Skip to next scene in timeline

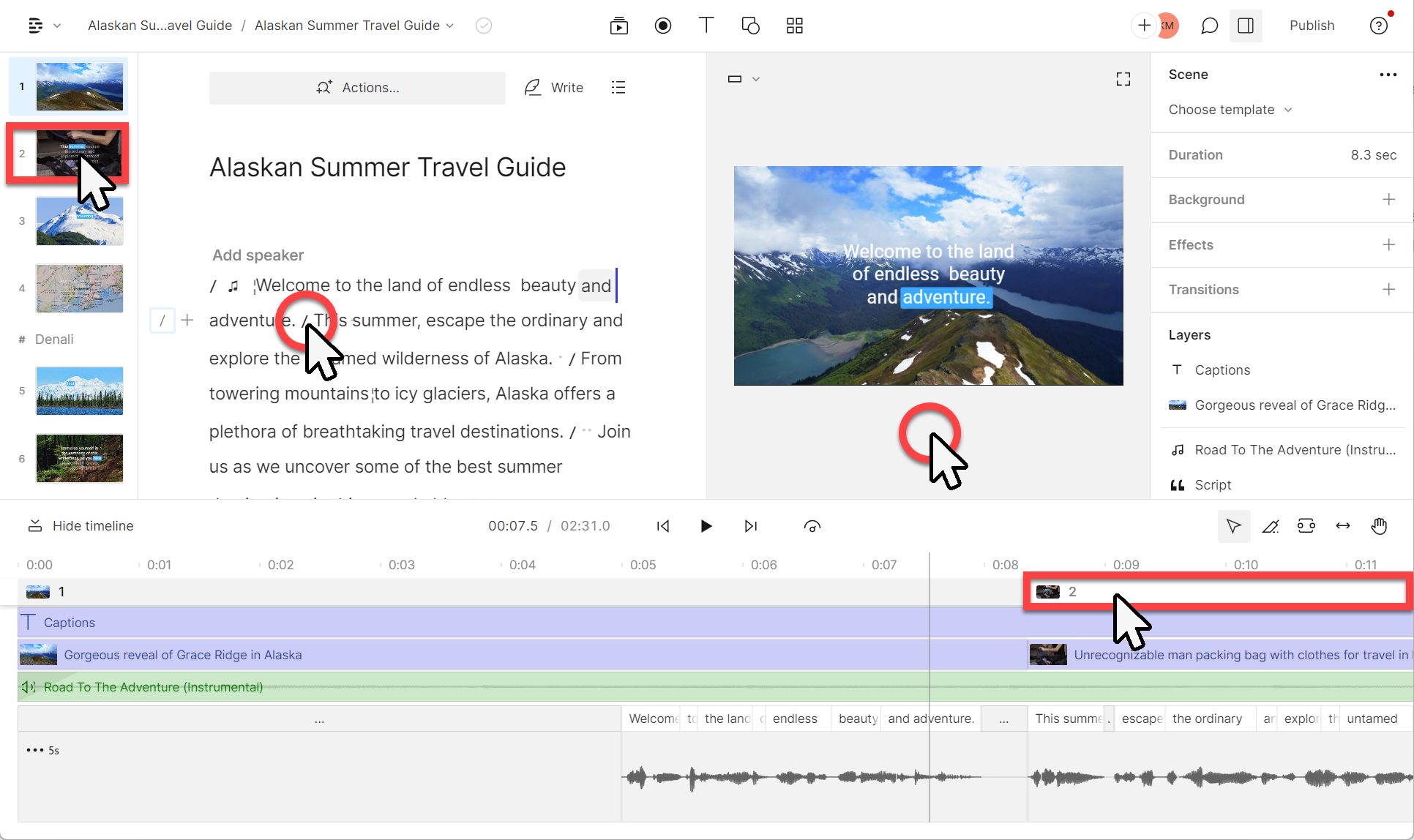click(750, 526)
